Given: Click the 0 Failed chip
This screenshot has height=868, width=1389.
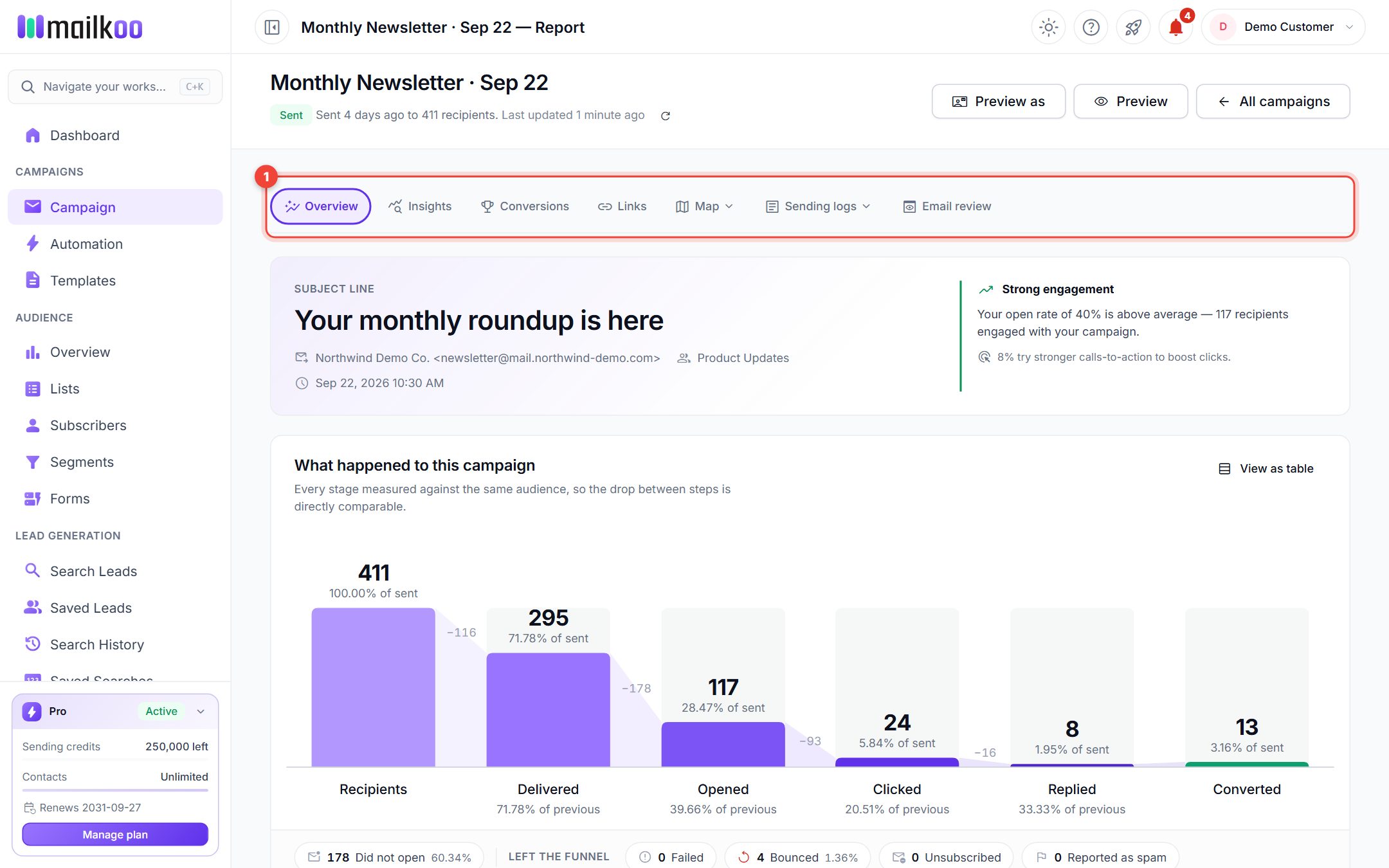Looking at the screenshot, I should 671,856.
